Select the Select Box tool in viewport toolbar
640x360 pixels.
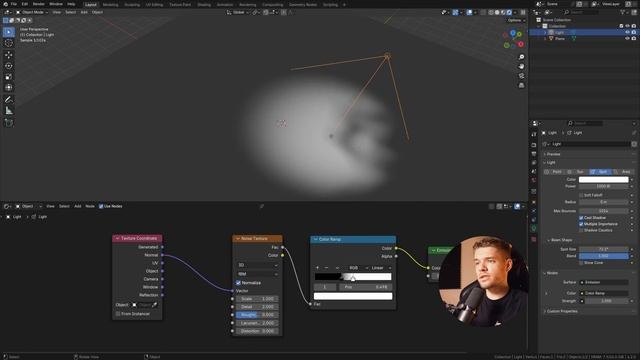(9, 32)
